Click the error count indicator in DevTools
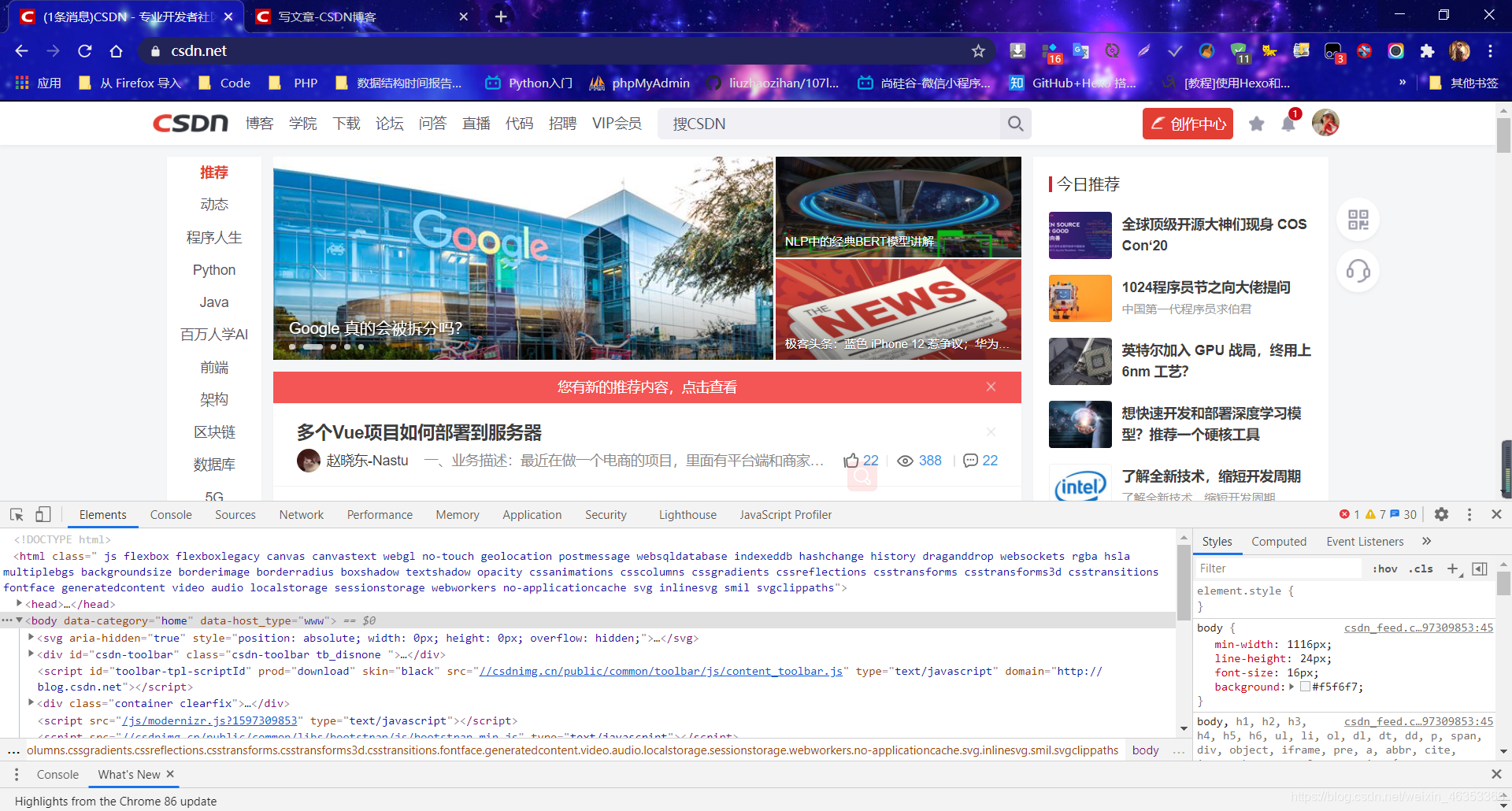1512x811 pixels. click(x=1349, y=514)
